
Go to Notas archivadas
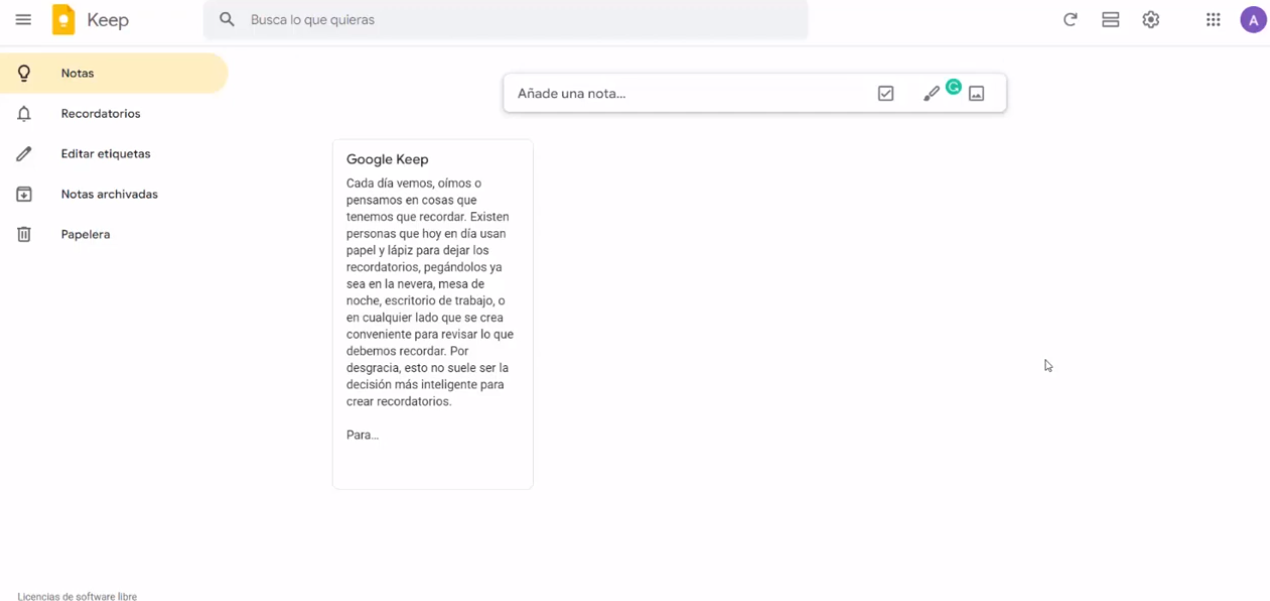(114, 194)
